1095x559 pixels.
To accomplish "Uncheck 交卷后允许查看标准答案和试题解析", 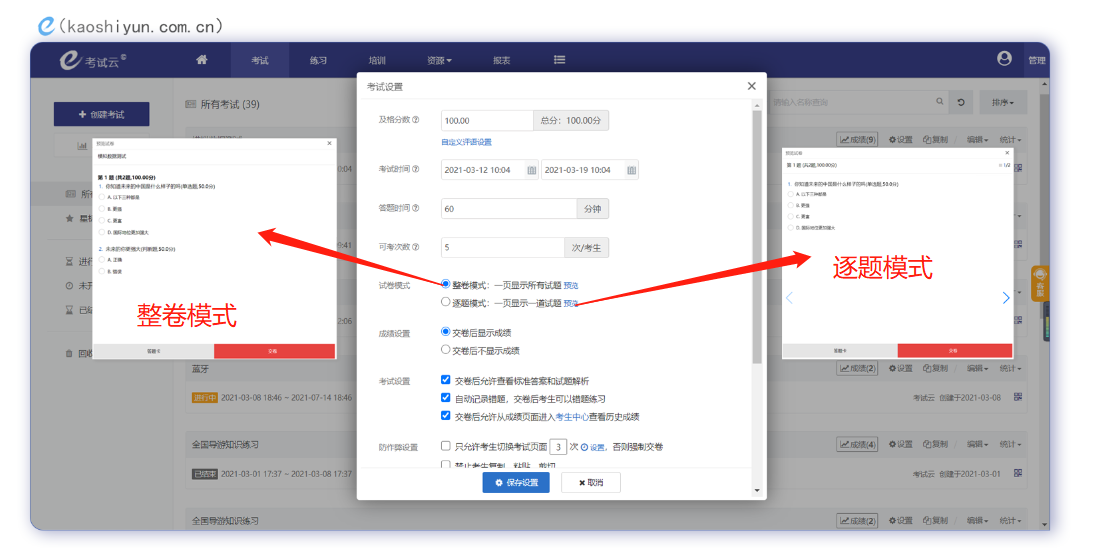I will (446, 380).
